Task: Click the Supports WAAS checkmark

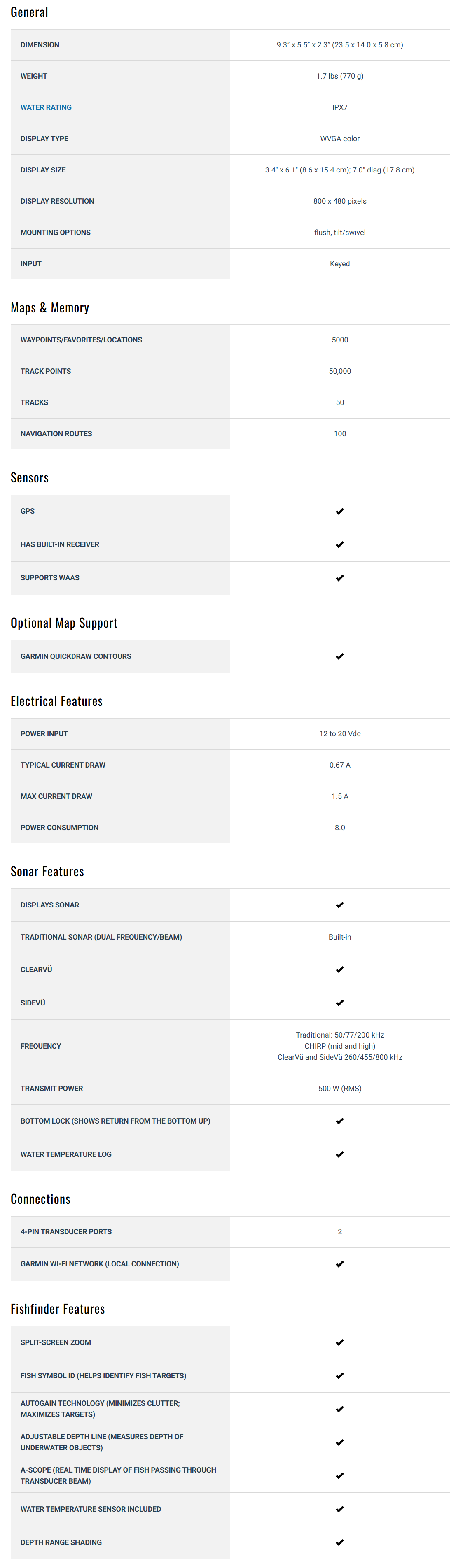Action: 339,578
